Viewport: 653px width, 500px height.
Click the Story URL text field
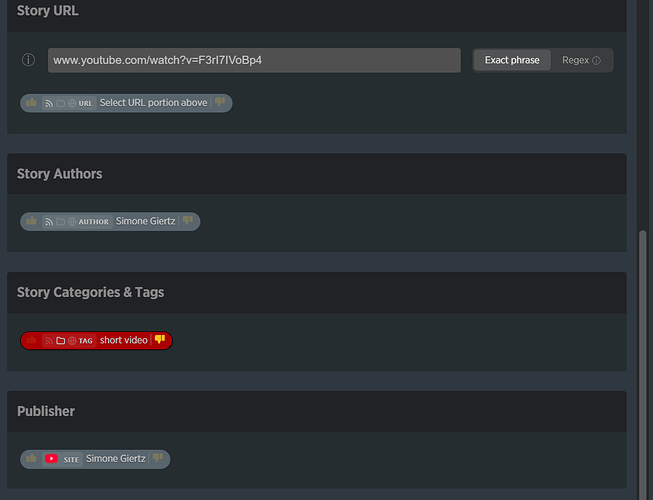click(254, 60)
